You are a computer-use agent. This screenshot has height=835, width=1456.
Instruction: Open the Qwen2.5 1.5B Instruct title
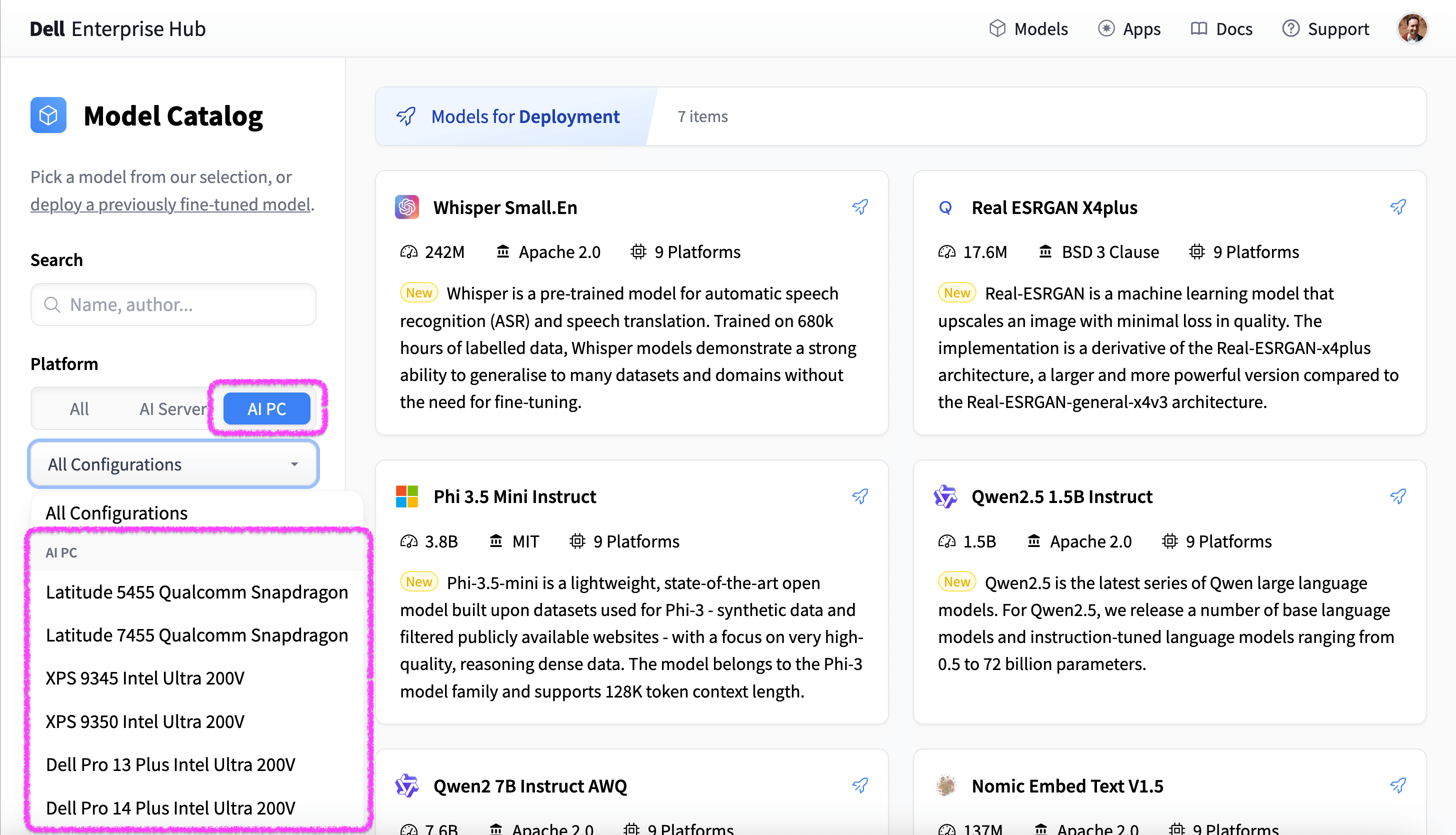1061,496
